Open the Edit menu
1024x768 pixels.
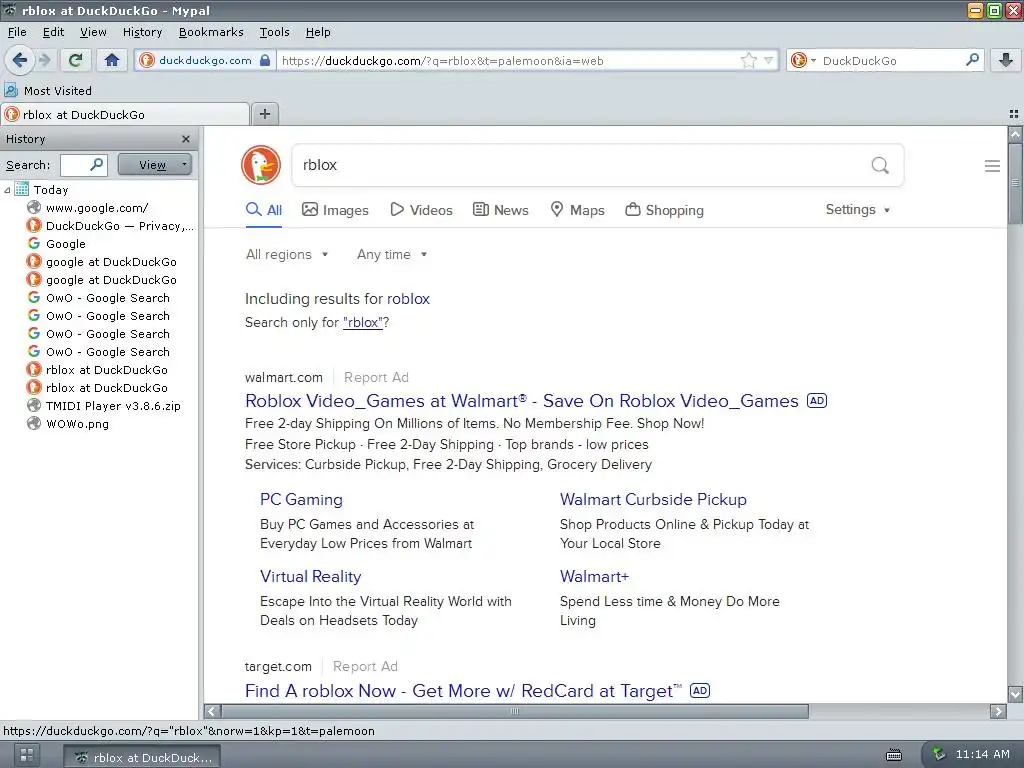tap(53, 32)
